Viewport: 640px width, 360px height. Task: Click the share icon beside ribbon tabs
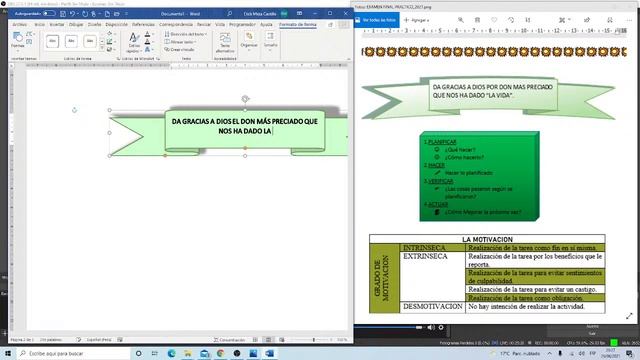click(x=331, y=25)
